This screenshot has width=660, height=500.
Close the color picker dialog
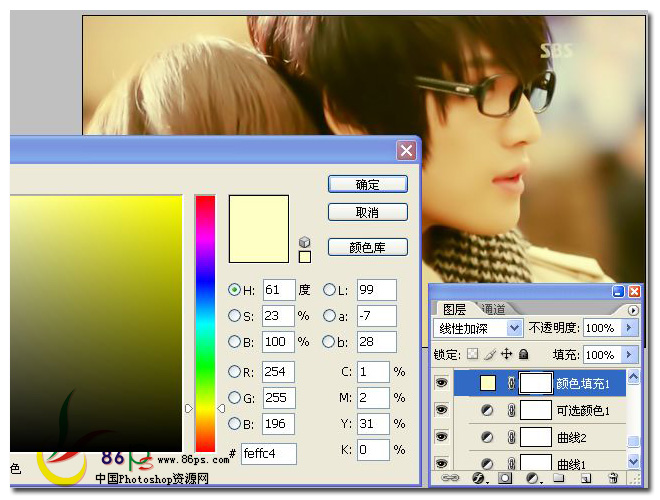406,150
